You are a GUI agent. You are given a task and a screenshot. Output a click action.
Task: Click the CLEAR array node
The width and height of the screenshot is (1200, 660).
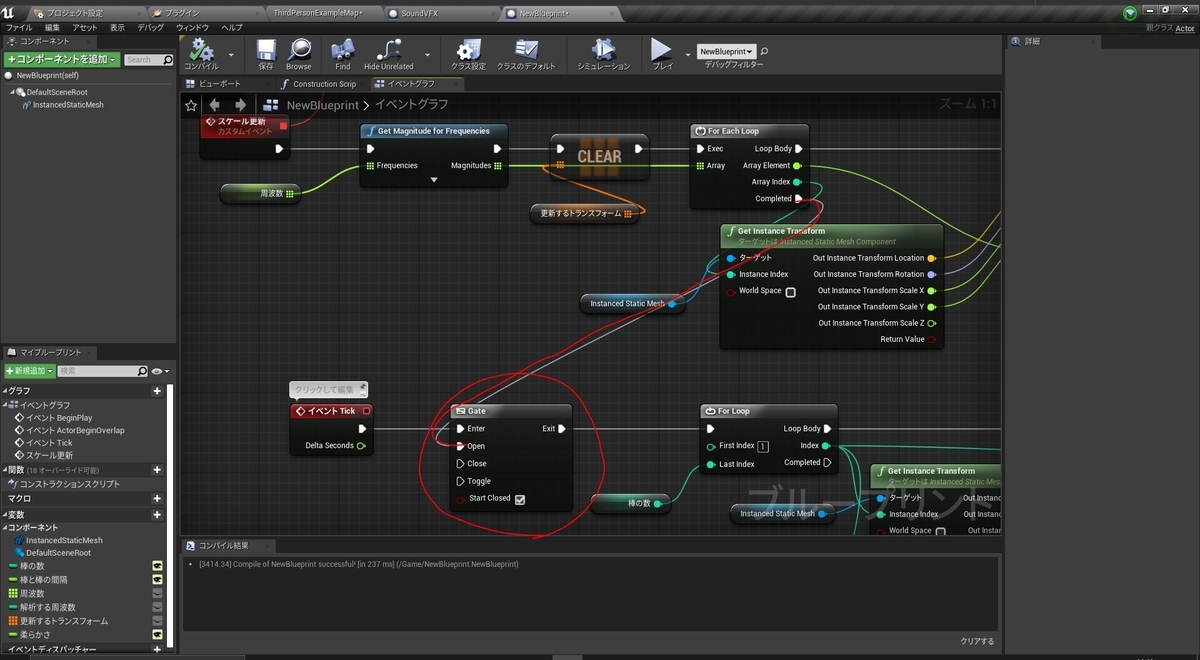coord(599,156)
